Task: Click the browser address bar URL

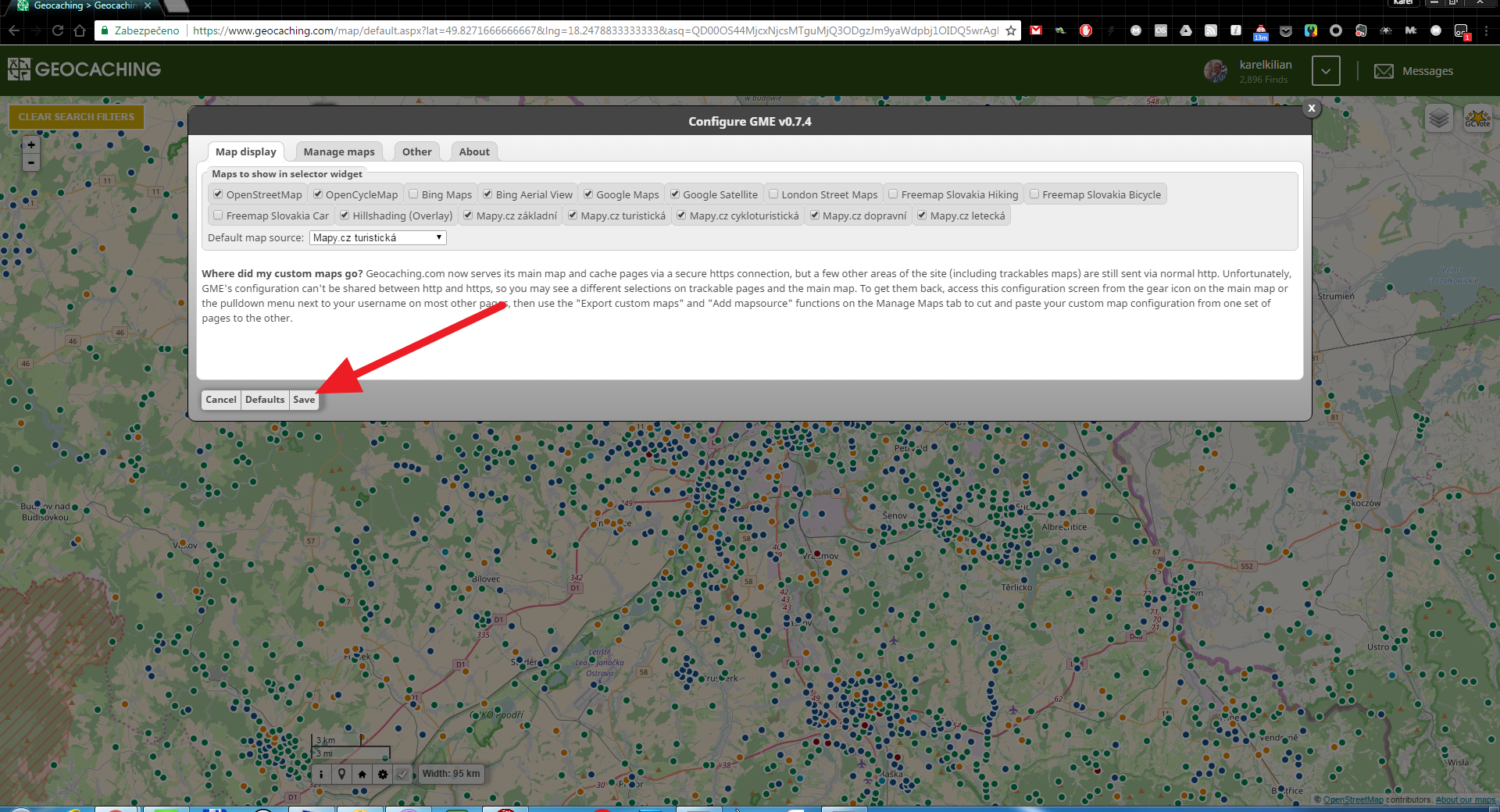Action: pos(595,30)
